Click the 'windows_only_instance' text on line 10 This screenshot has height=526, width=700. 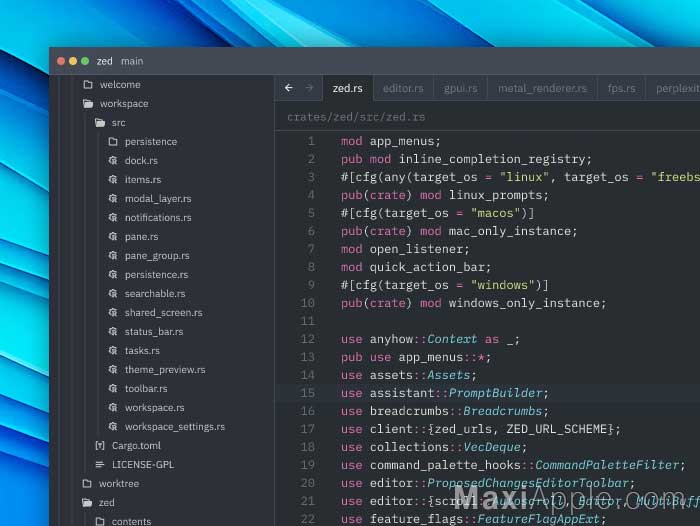tap(524, 303)
